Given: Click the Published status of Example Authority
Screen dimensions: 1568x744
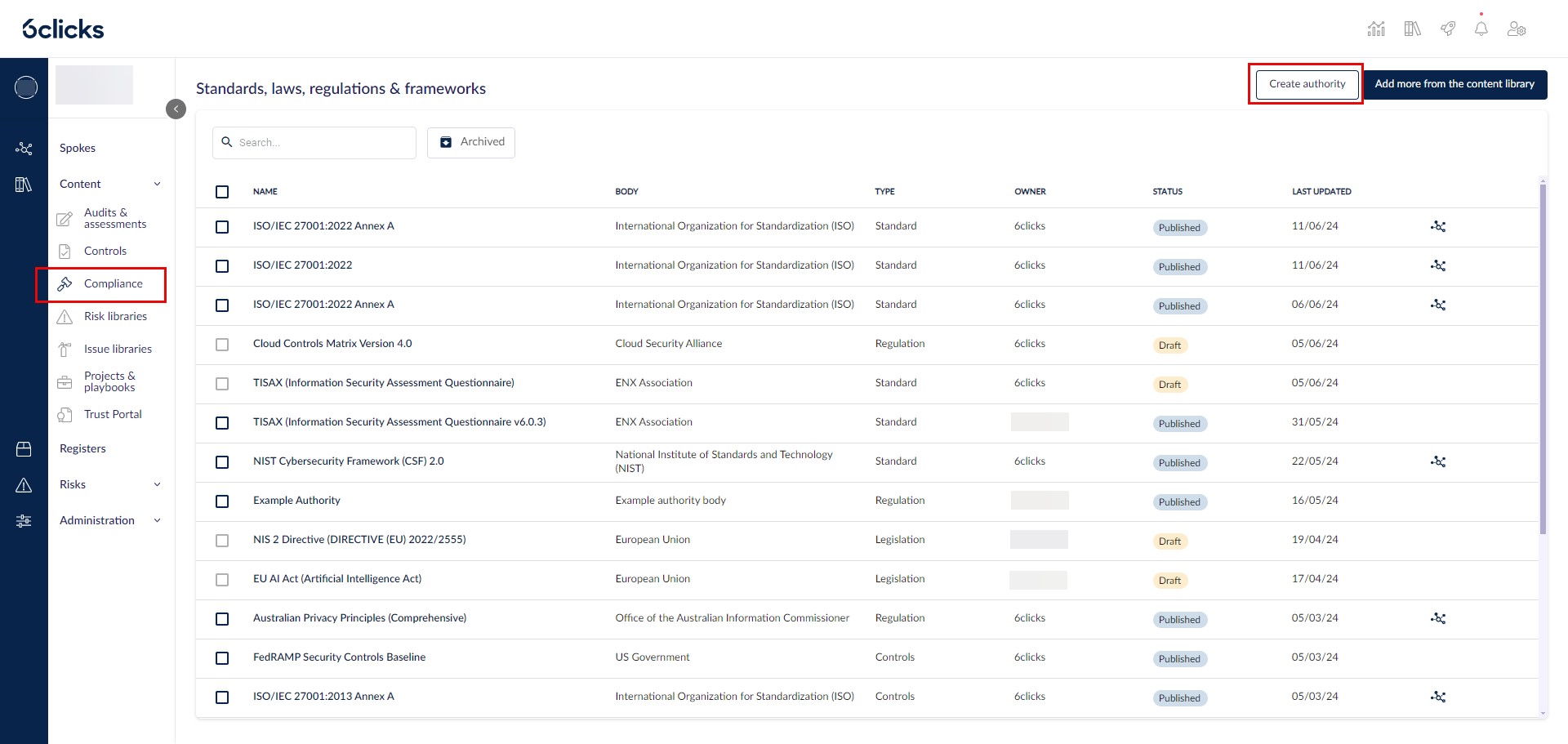Looking at the screenshot, I should (1179, 501).
